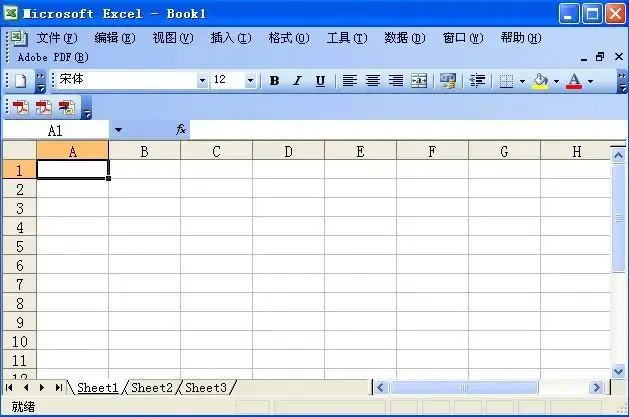Click the Name Box showing A1
Screen dimensions: 629x417
tap(55, 131)
